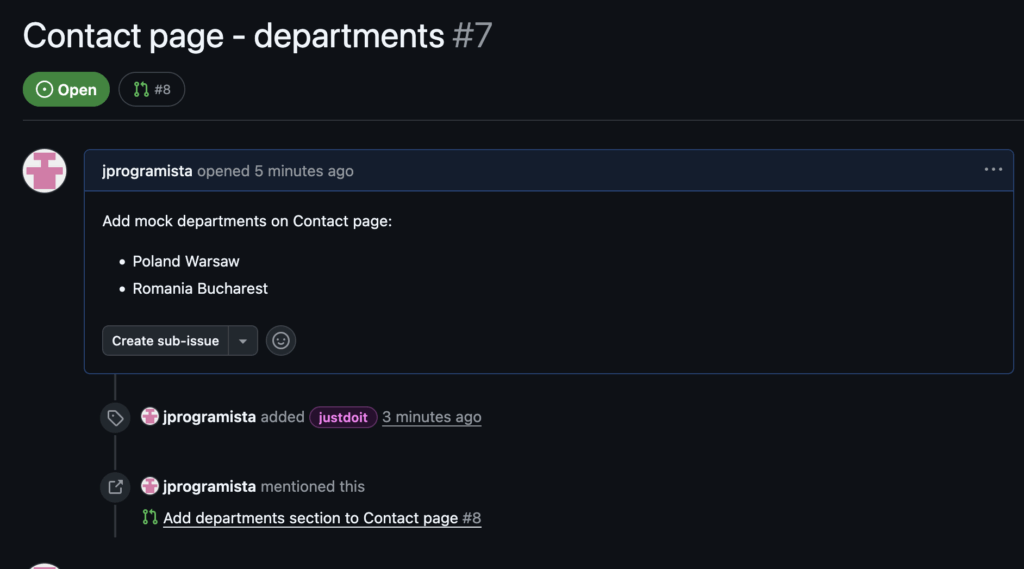This screenshot has width=1024, height=569.
Task: Click small avatar in the mentioned this event
Action: tap(150, 487)
